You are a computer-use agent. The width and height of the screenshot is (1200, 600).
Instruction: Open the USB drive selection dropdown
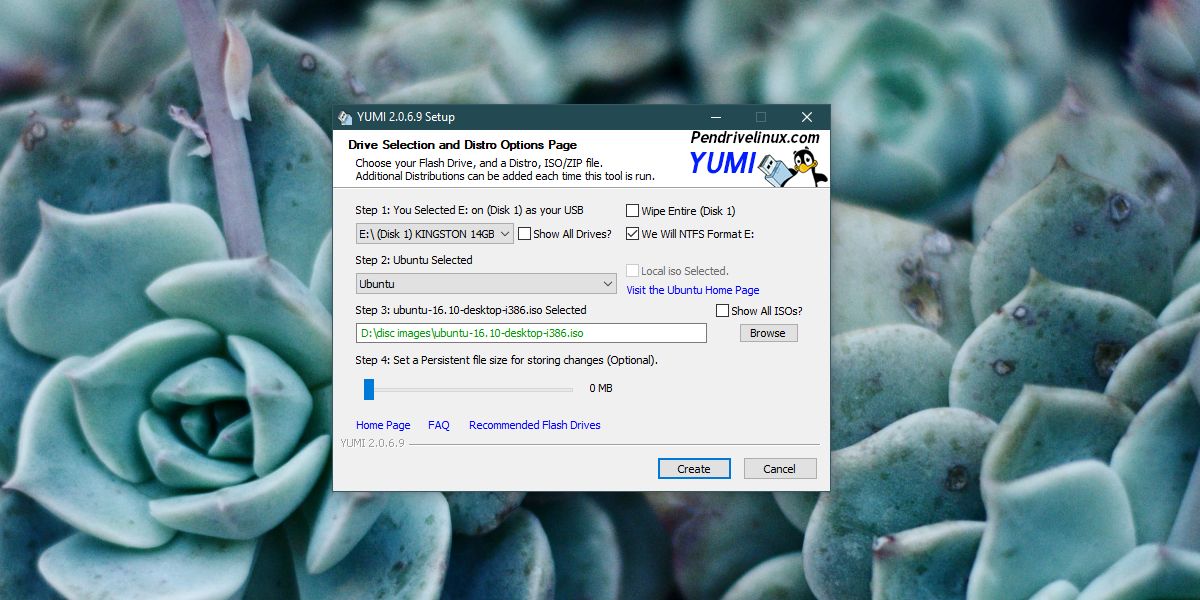[435, 234]
